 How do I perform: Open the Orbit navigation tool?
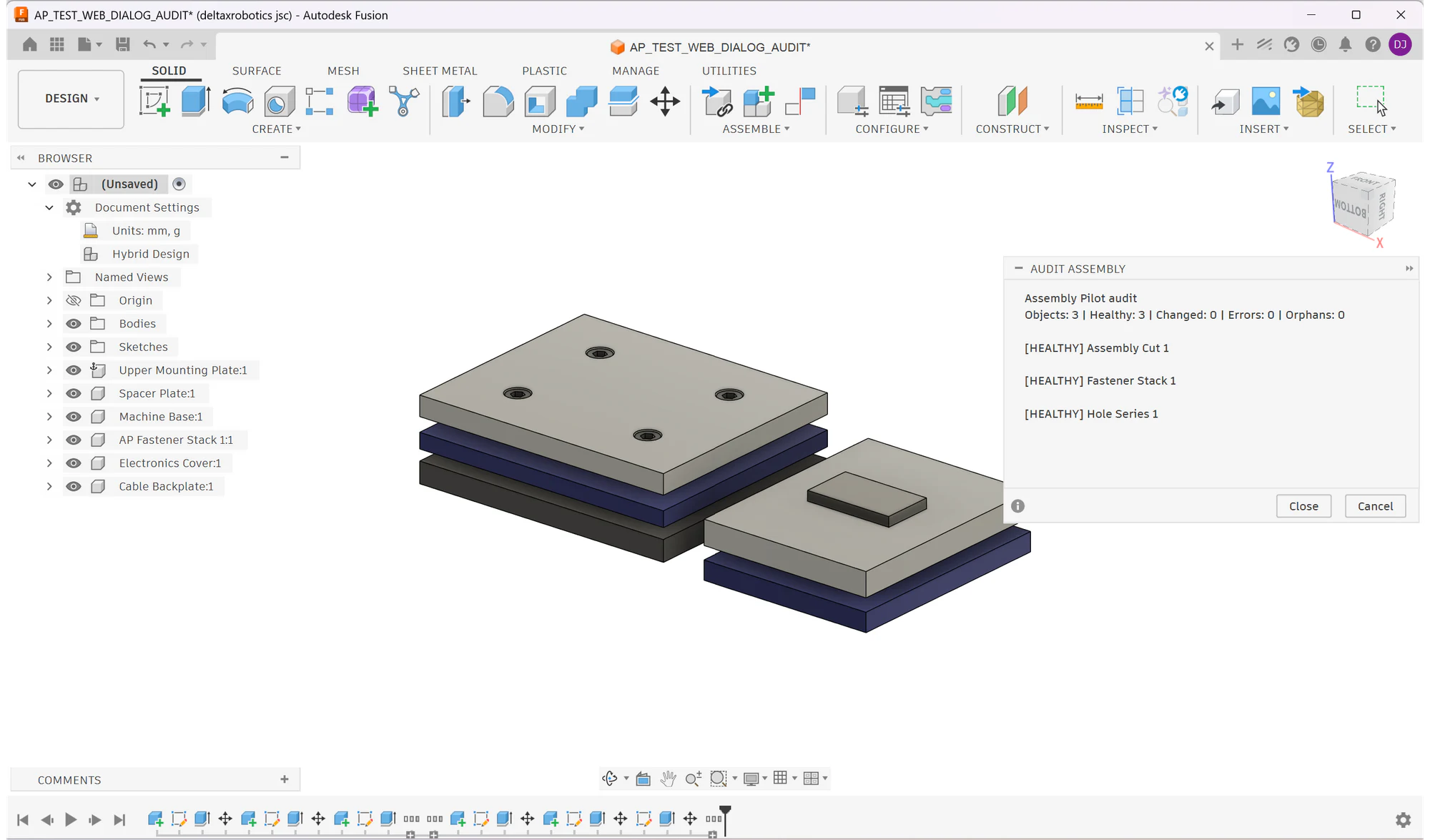610,779
